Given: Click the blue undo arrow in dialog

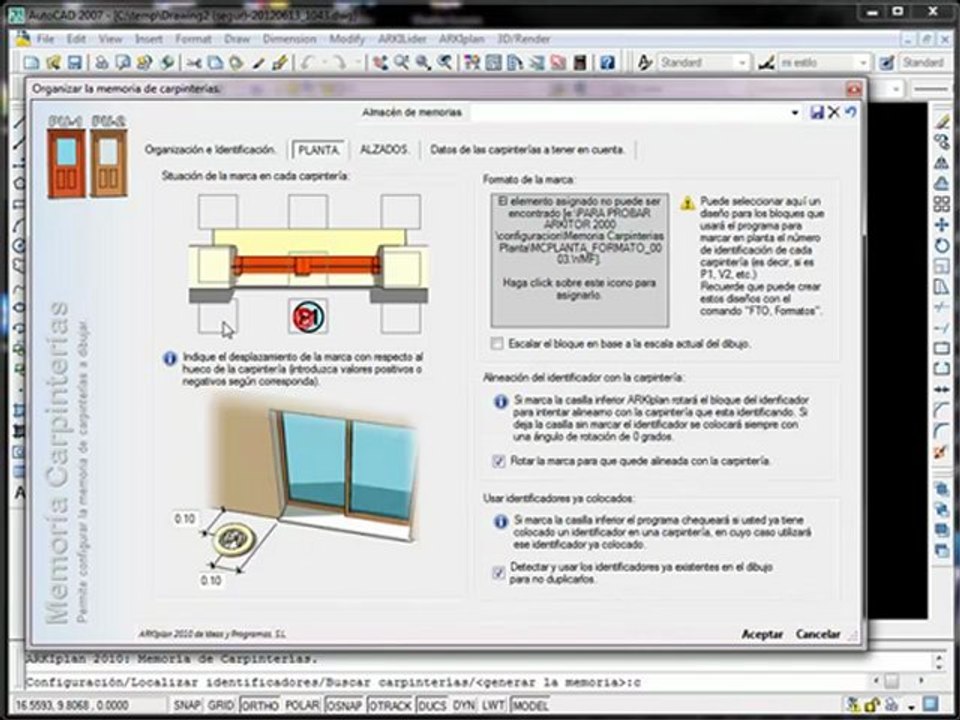Looking at the screenshot, I should click(x=850, y=113).
